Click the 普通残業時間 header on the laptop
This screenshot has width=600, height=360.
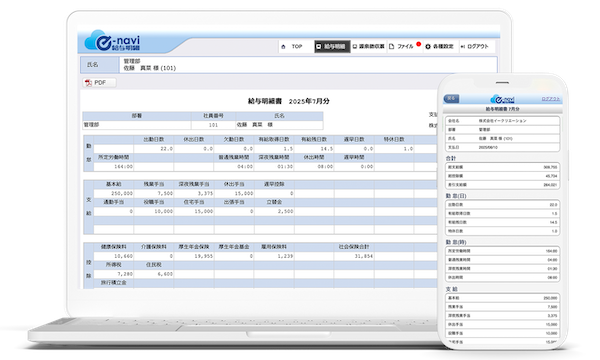click(x=234, y=158)
